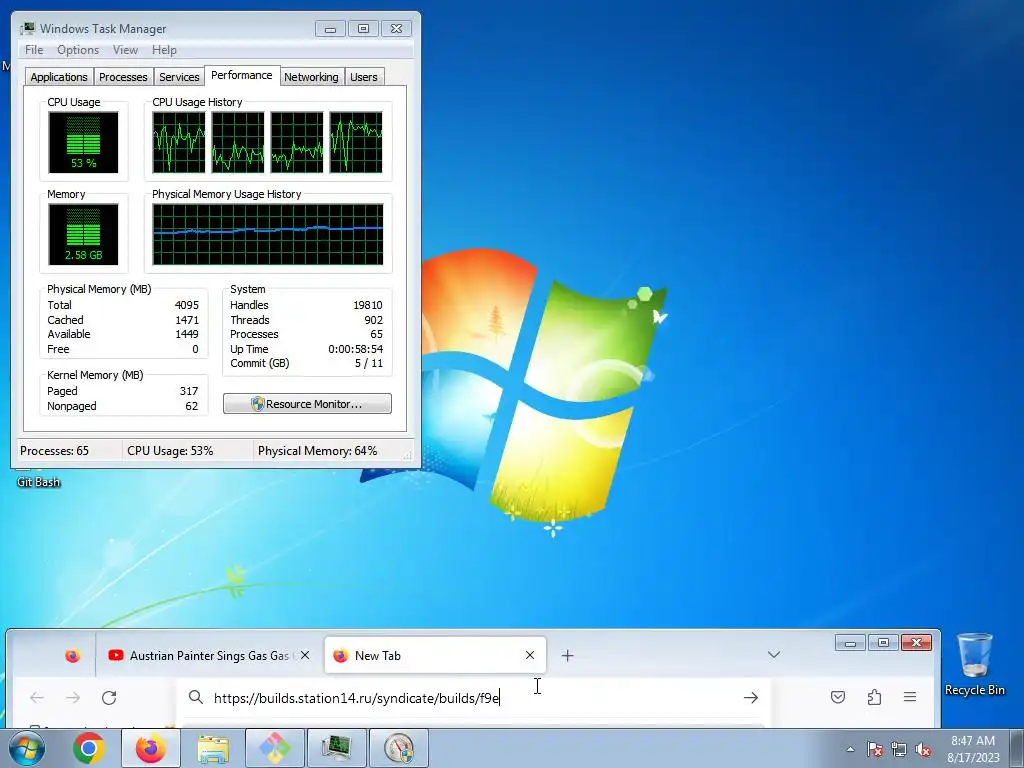Click the Windows Task Manager title icon
Image resolution: width=1024 pixels, height=768 pixels.
point(27,28)
